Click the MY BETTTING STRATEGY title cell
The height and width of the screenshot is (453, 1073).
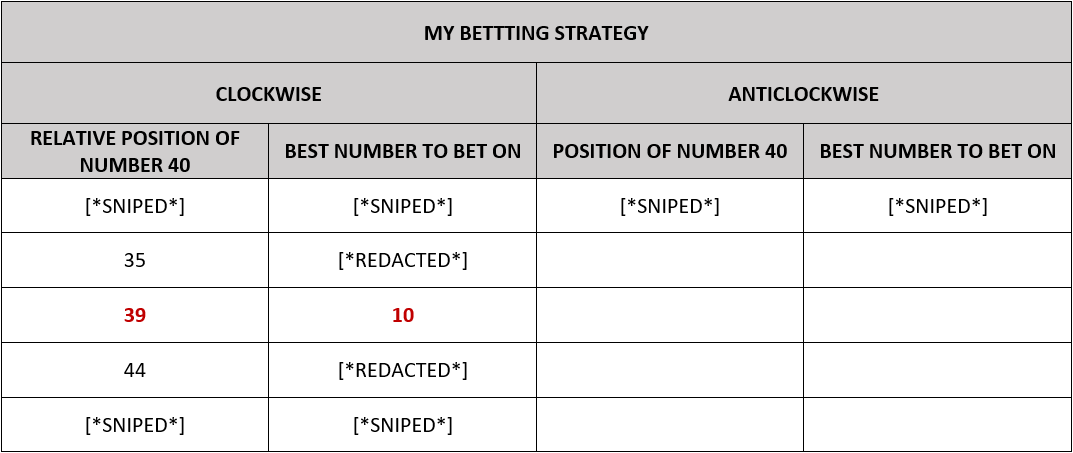(536, 33)
